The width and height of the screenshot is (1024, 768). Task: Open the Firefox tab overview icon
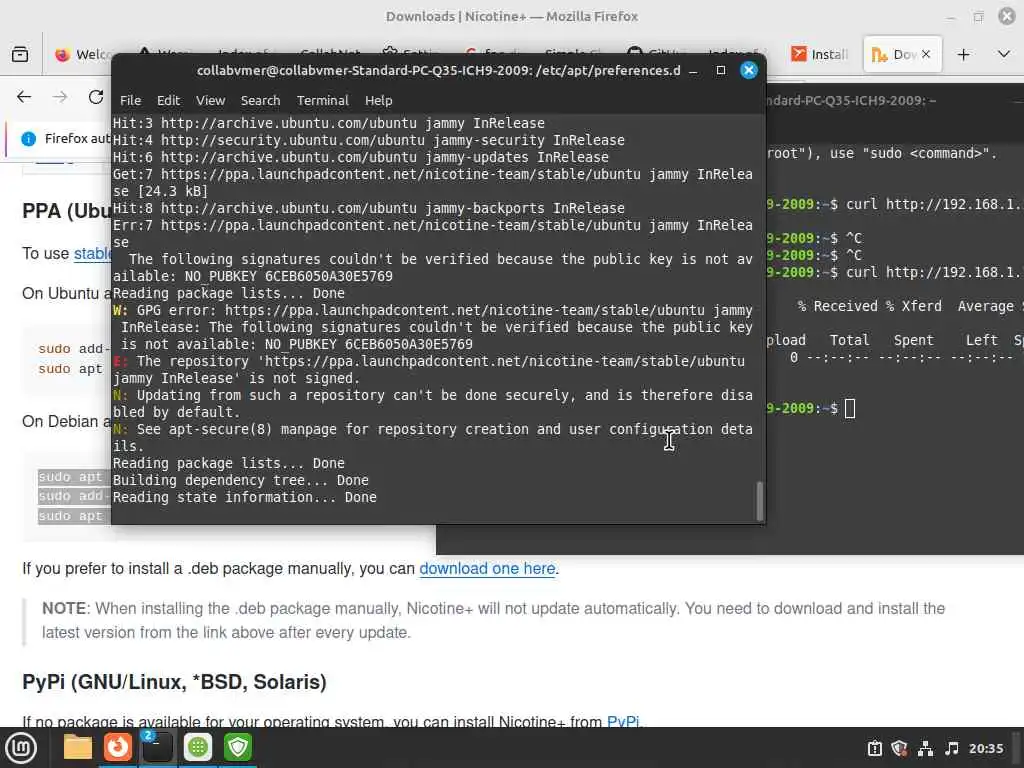tap(20, 54)
